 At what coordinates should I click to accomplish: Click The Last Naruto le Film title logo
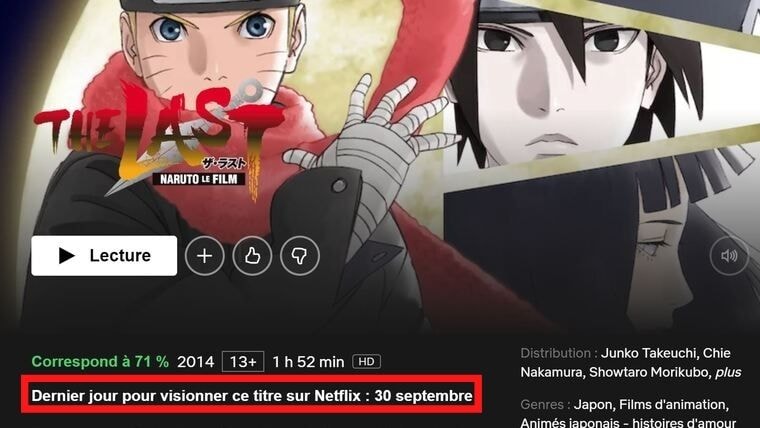point(158,141)
